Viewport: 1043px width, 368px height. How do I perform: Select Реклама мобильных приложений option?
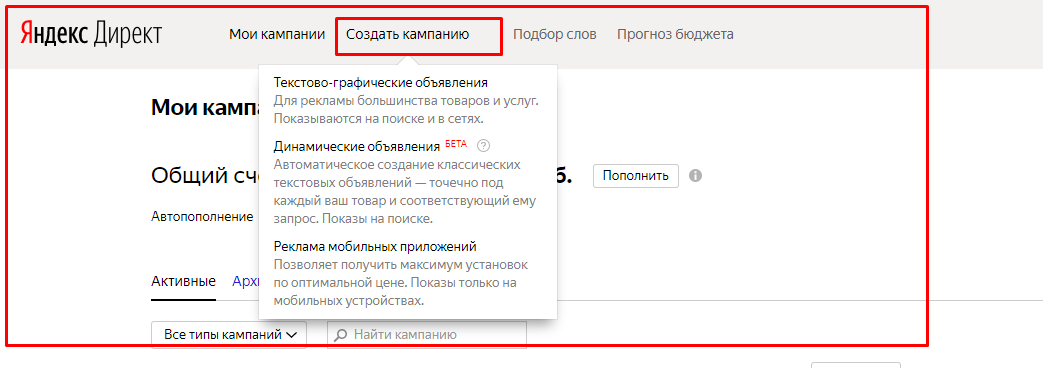pos(375,247)
